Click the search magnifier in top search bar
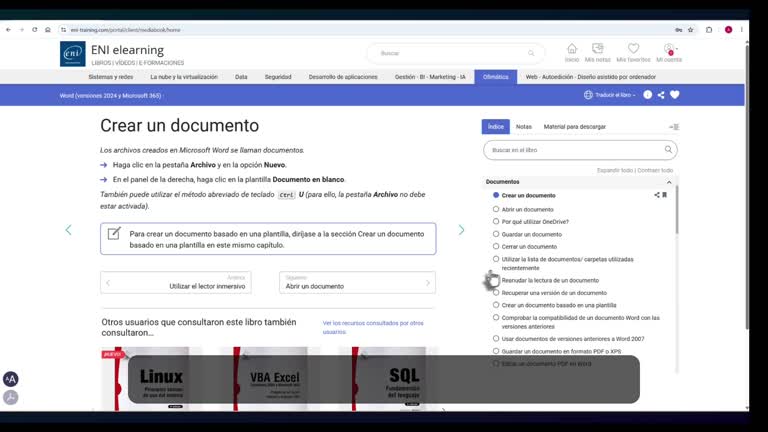This screenshot has height=432, width=768. (x=531, y=53)
